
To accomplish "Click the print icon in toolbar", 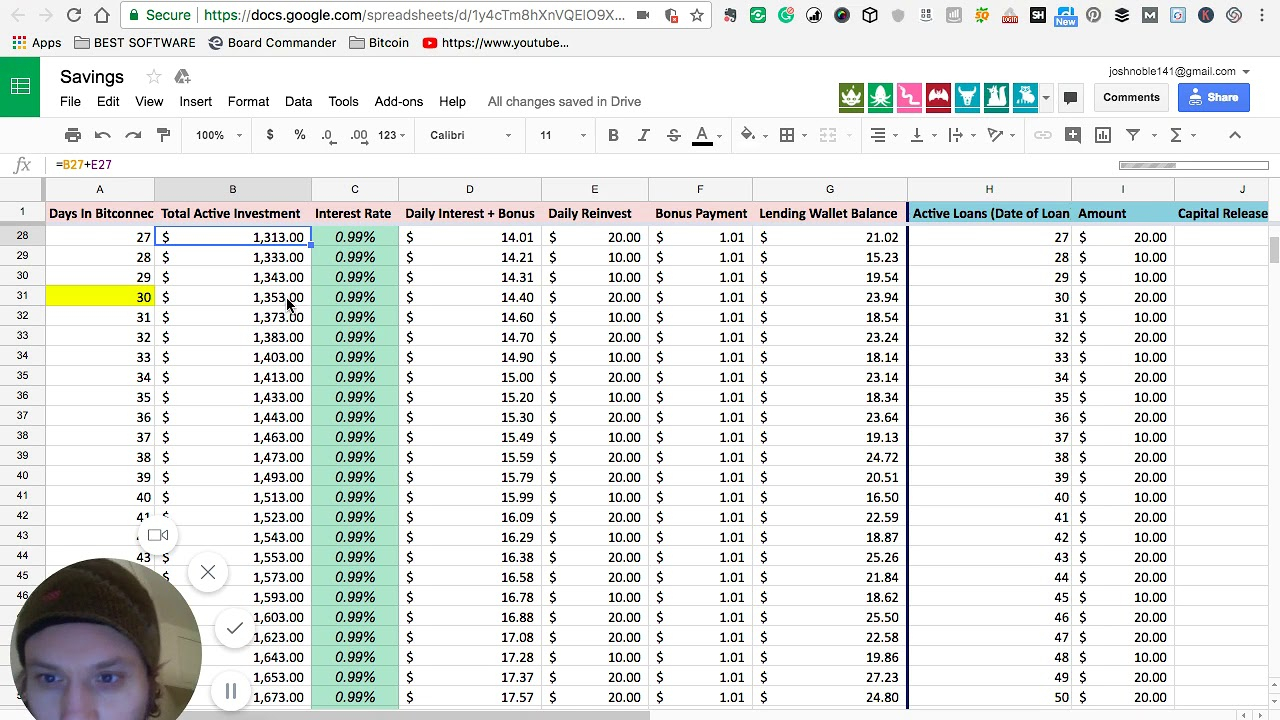I will coord(73,135).
